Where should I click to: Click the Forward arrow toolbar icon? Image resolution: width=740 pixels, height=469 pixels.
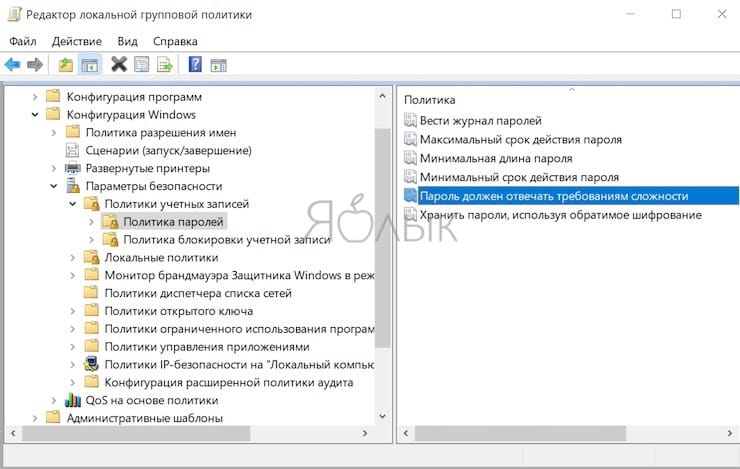point(35,65)
